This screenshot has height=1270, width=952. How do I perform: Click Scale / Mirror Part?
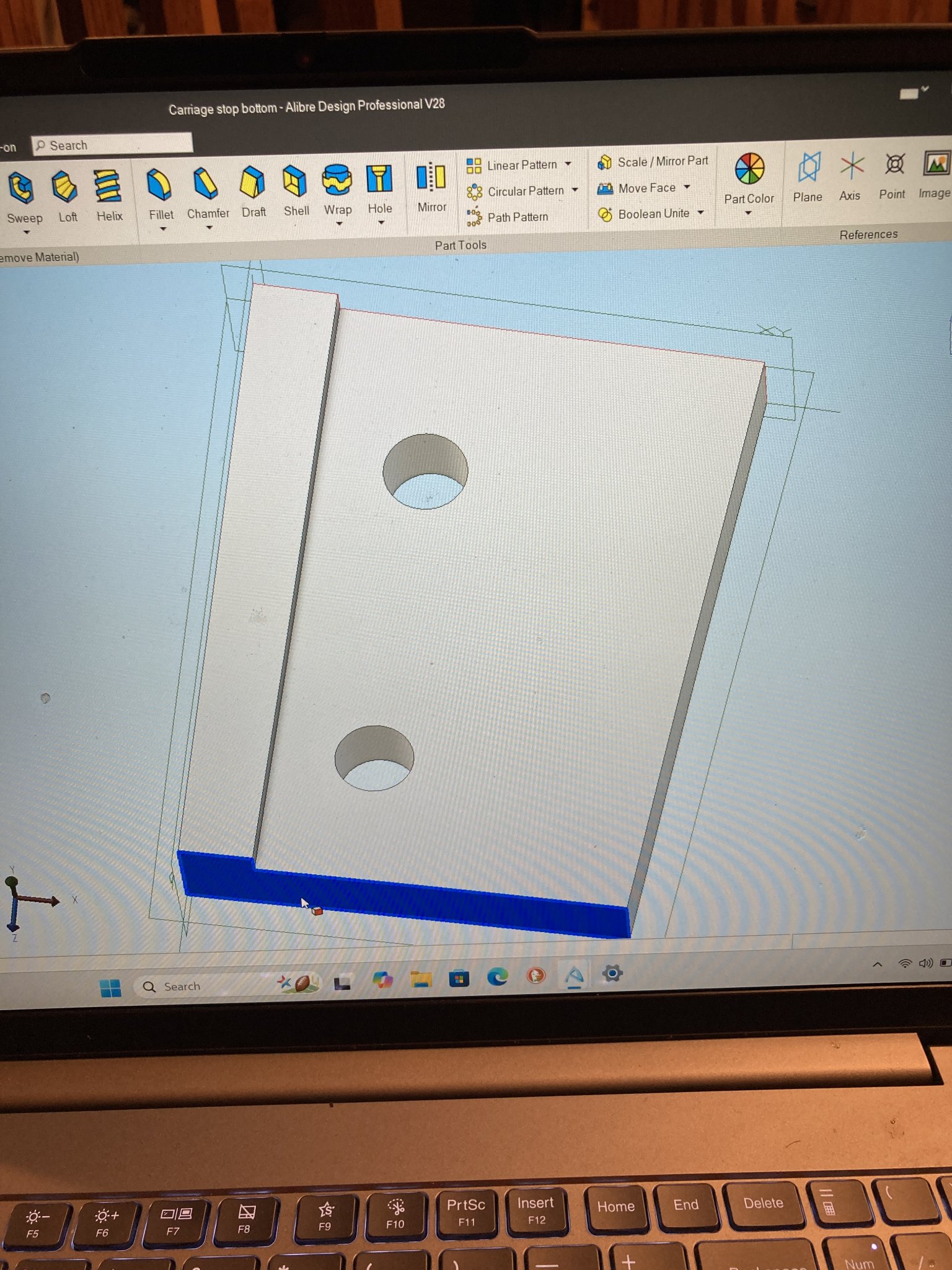pos(653,162)
